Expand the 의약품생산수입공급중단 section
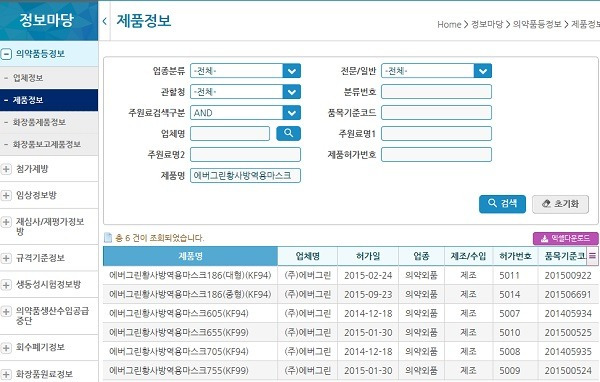 click(x=49, y=316)
